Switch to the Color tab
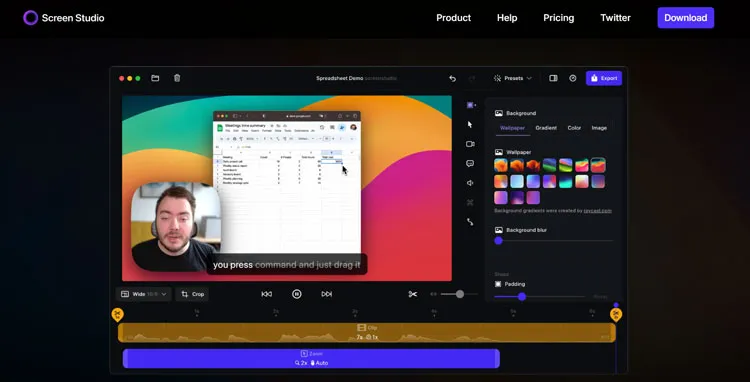The height and width of the screenshot is (382, 750). (x=574, y=128)
